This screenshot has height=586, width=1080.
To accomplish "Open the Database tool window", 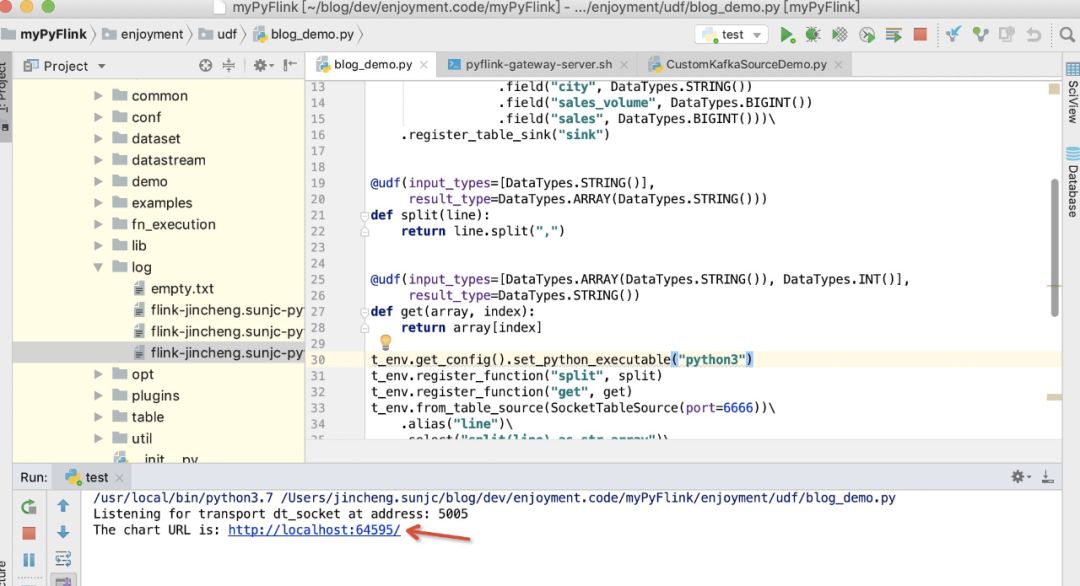I will pos(1072,182).
